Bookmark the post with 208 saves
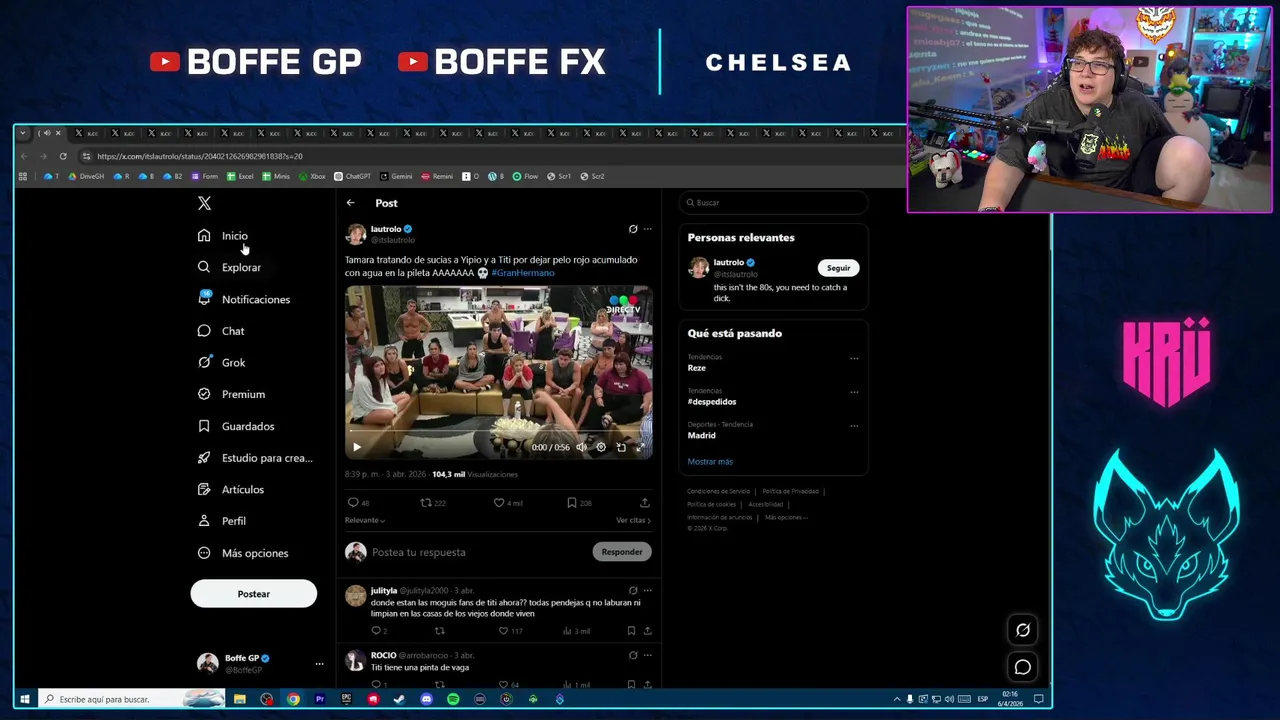 (579, 503)
